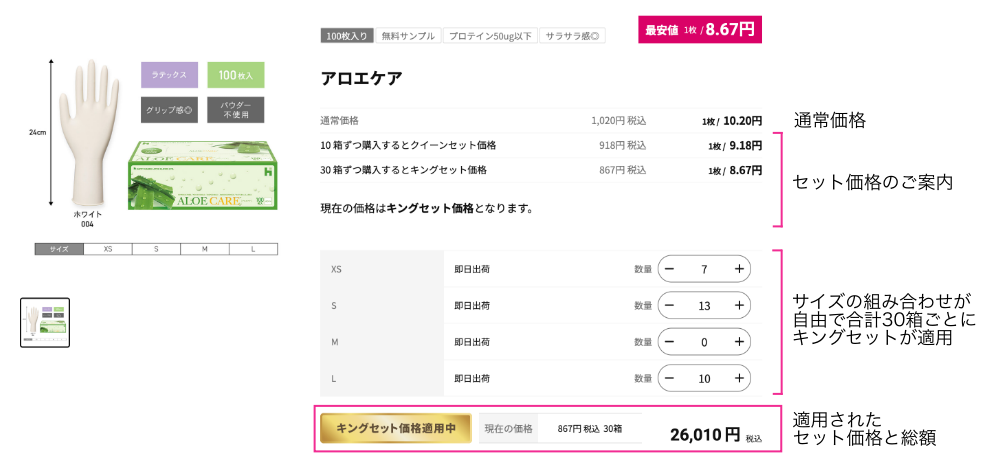Image resolution: width=1000 pixels, height=470 pixels.
Task: Open the small product thumbnail image
Action: pyautogui.click(x=45, y=323)
